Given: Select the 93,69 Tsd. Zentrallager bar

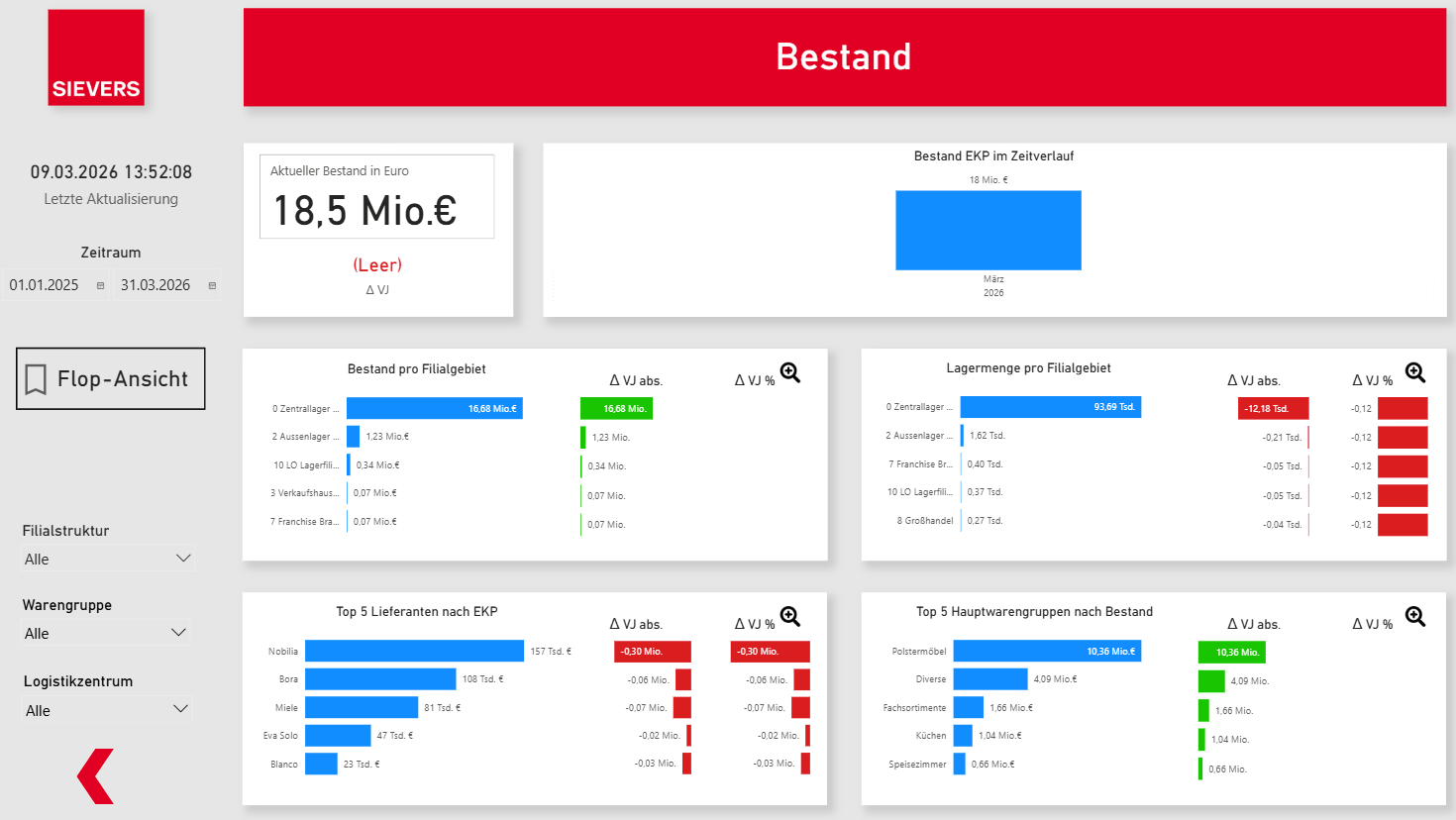Looking at the screenshot, I should coord(1051,407).
